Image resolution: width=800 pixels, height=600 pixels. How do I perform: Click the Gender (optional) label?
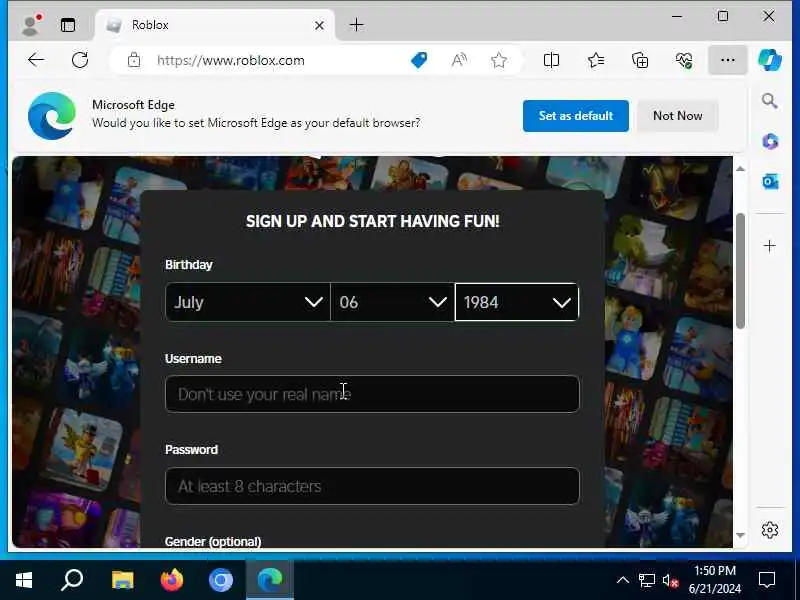[213, 541]
